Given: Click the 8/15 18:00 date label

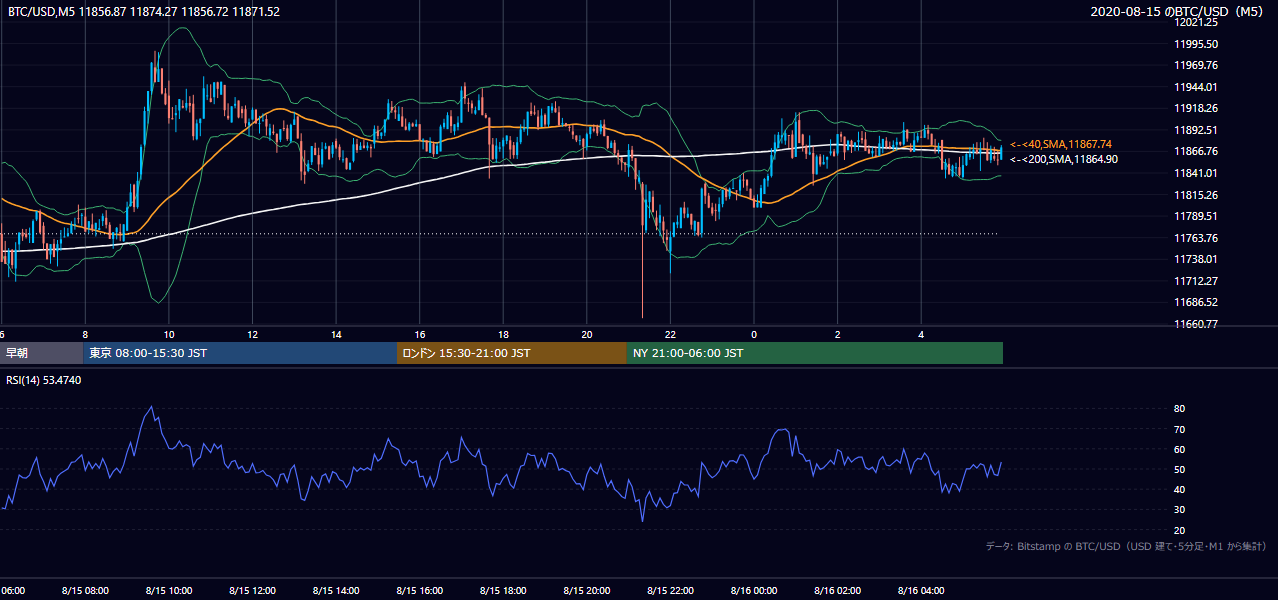Looking at the screenshot, I should coord(504,591).
